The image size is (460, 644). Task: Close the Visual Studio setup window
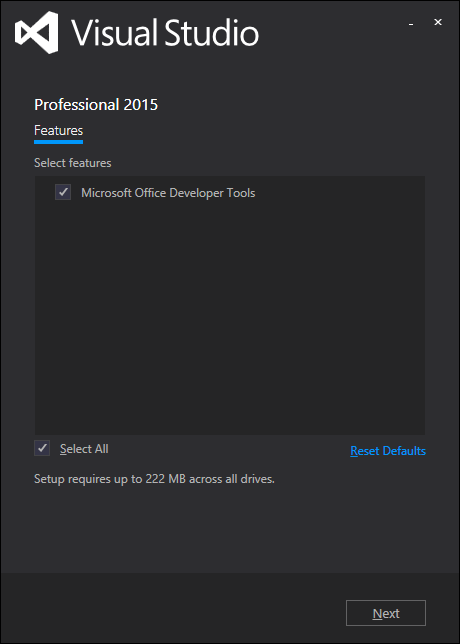pos(438,23)
